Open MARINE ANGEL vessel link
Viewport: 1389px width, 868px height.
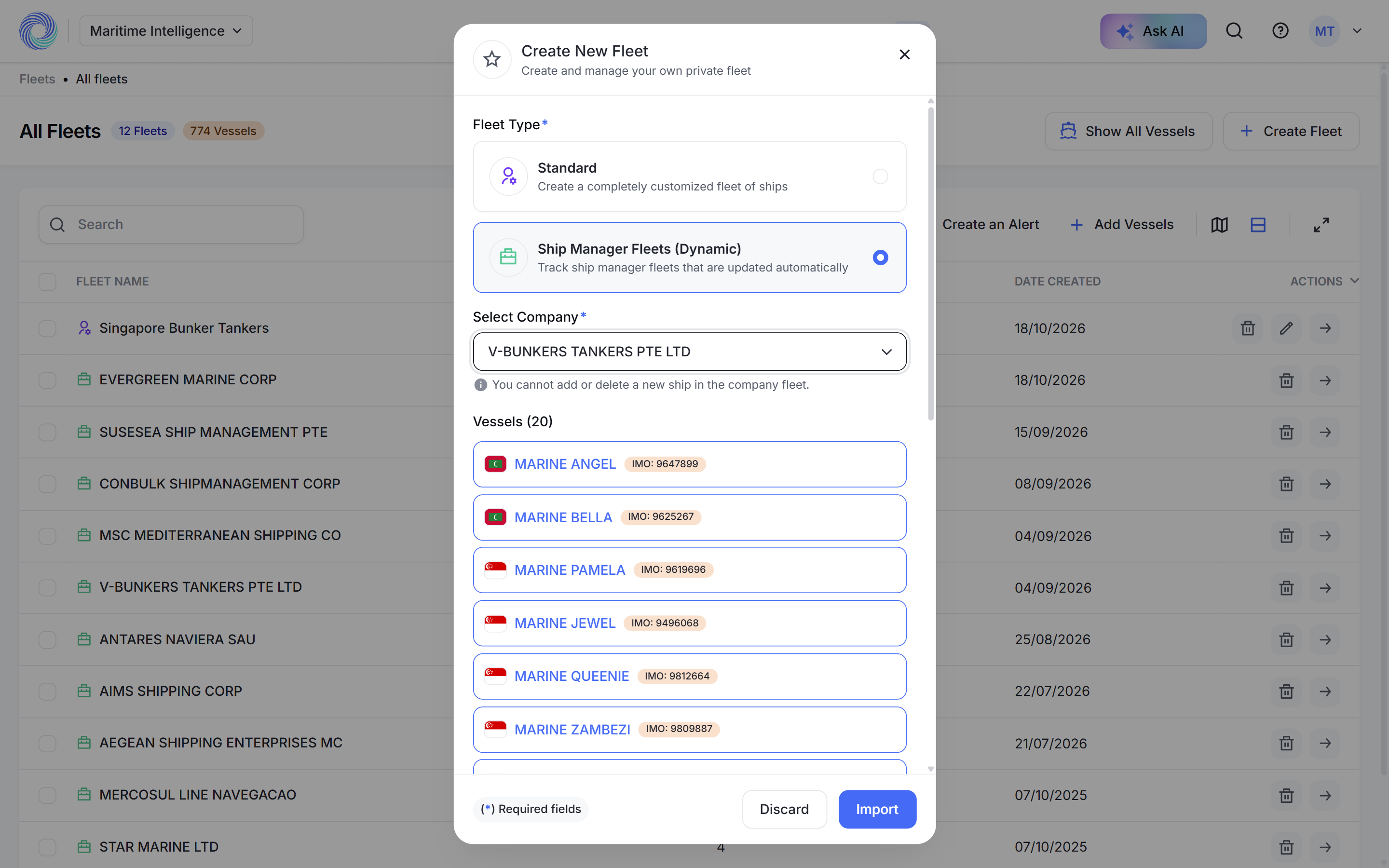564,464
